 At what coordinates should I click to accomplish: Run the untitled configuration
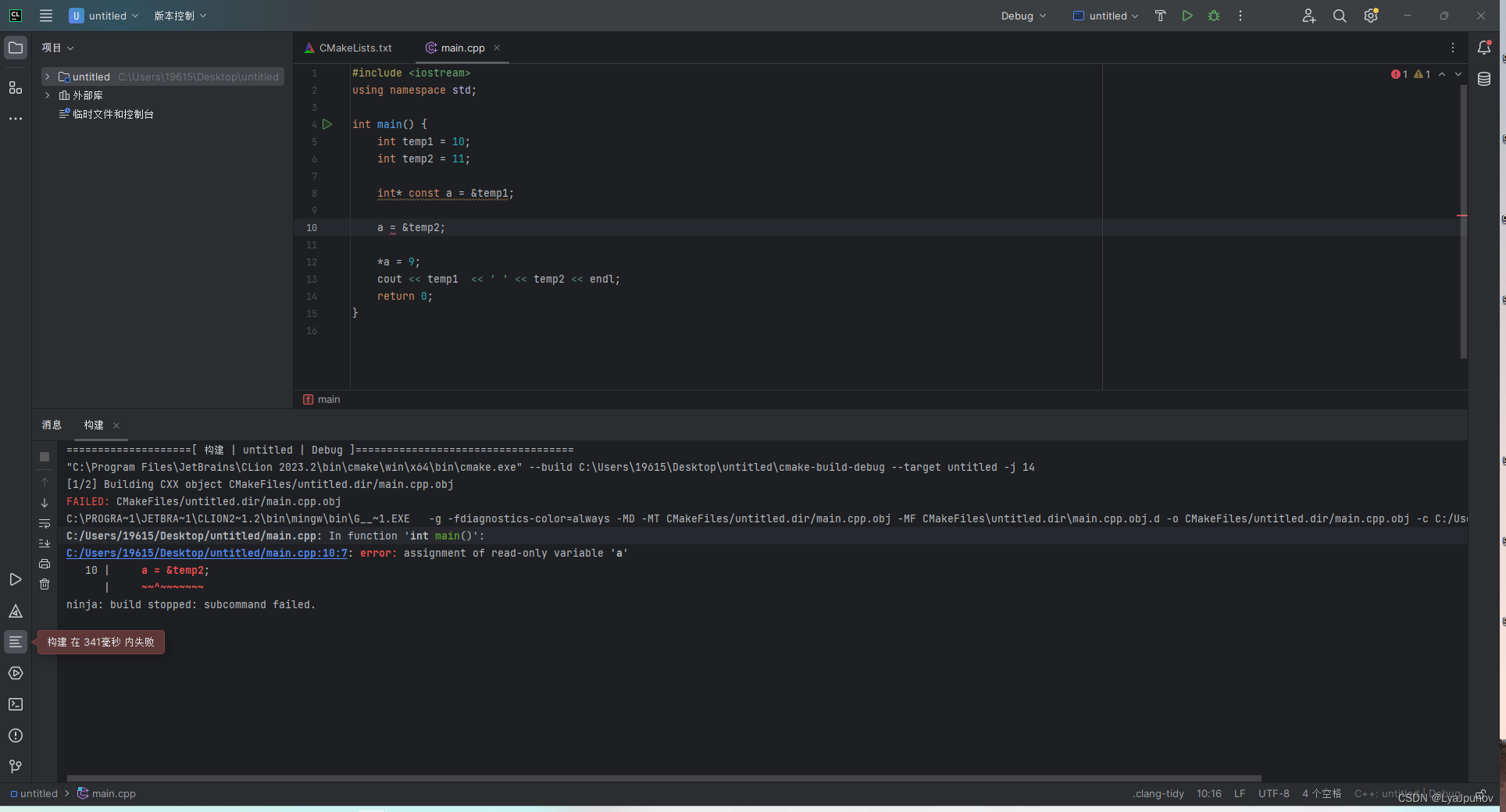click(1187, 16)
